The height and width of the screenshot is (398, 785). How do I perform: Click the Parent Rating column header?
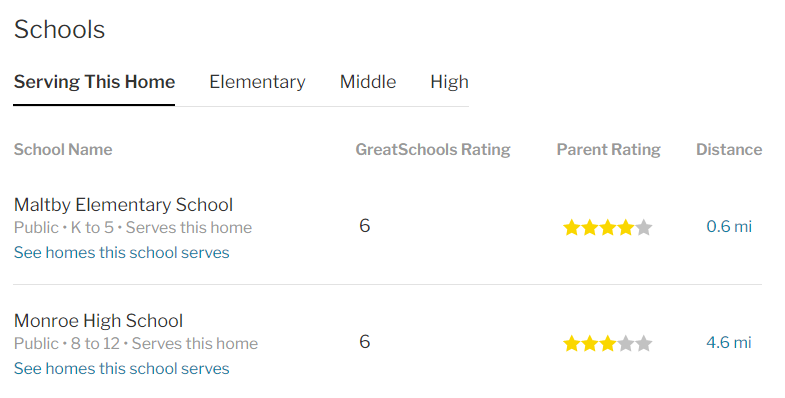608,149
